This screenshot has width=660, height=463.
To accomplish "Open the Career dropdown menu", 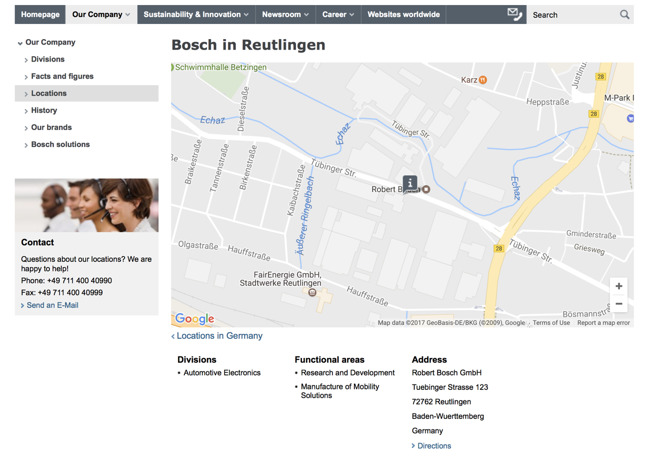I will click(338, 14).
